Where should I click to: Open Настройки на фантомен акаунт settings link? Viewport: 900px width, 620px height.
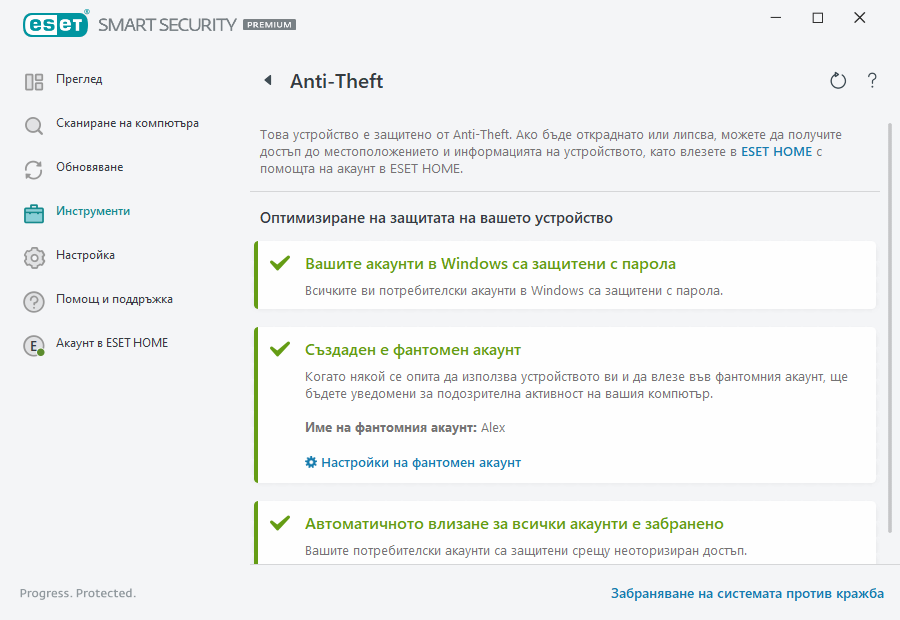[420, 462]
